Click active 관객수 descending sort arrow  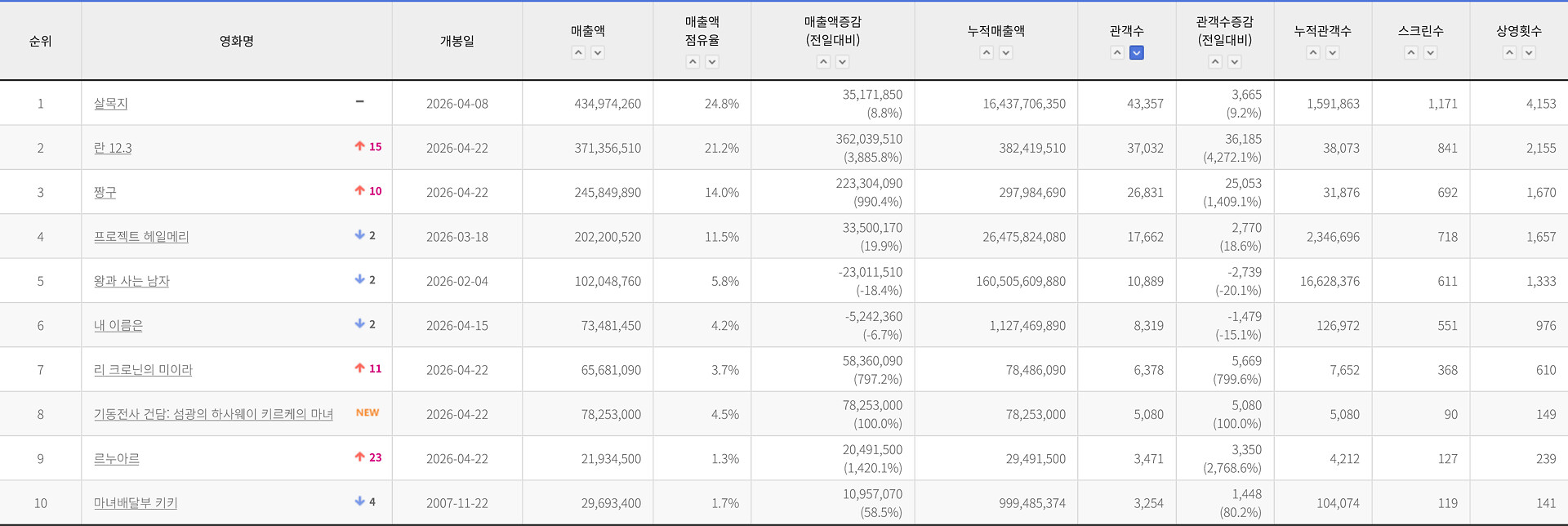(x=1137, y=52)
